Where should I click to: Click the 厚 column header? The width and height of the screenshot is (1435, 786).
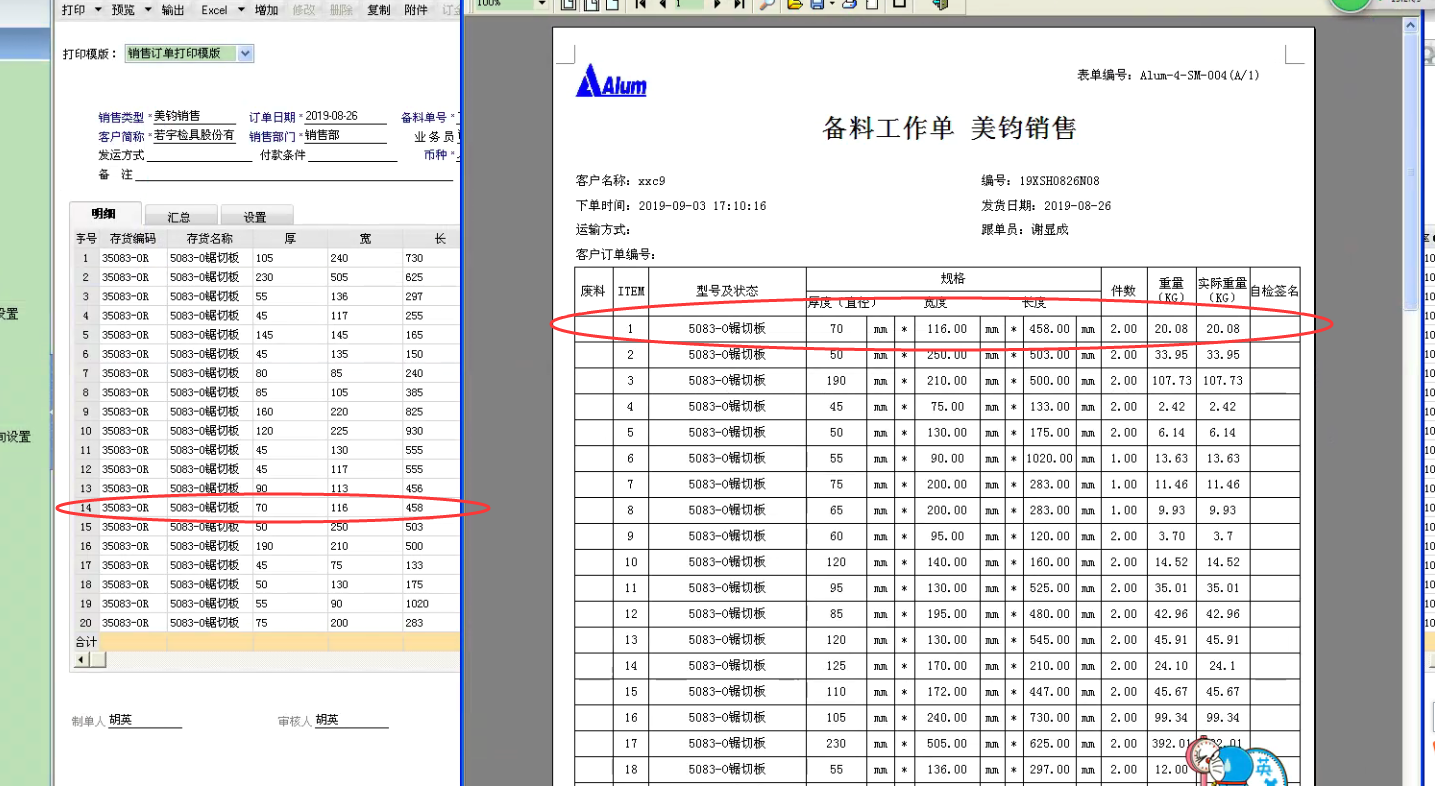tap(290, 239)
